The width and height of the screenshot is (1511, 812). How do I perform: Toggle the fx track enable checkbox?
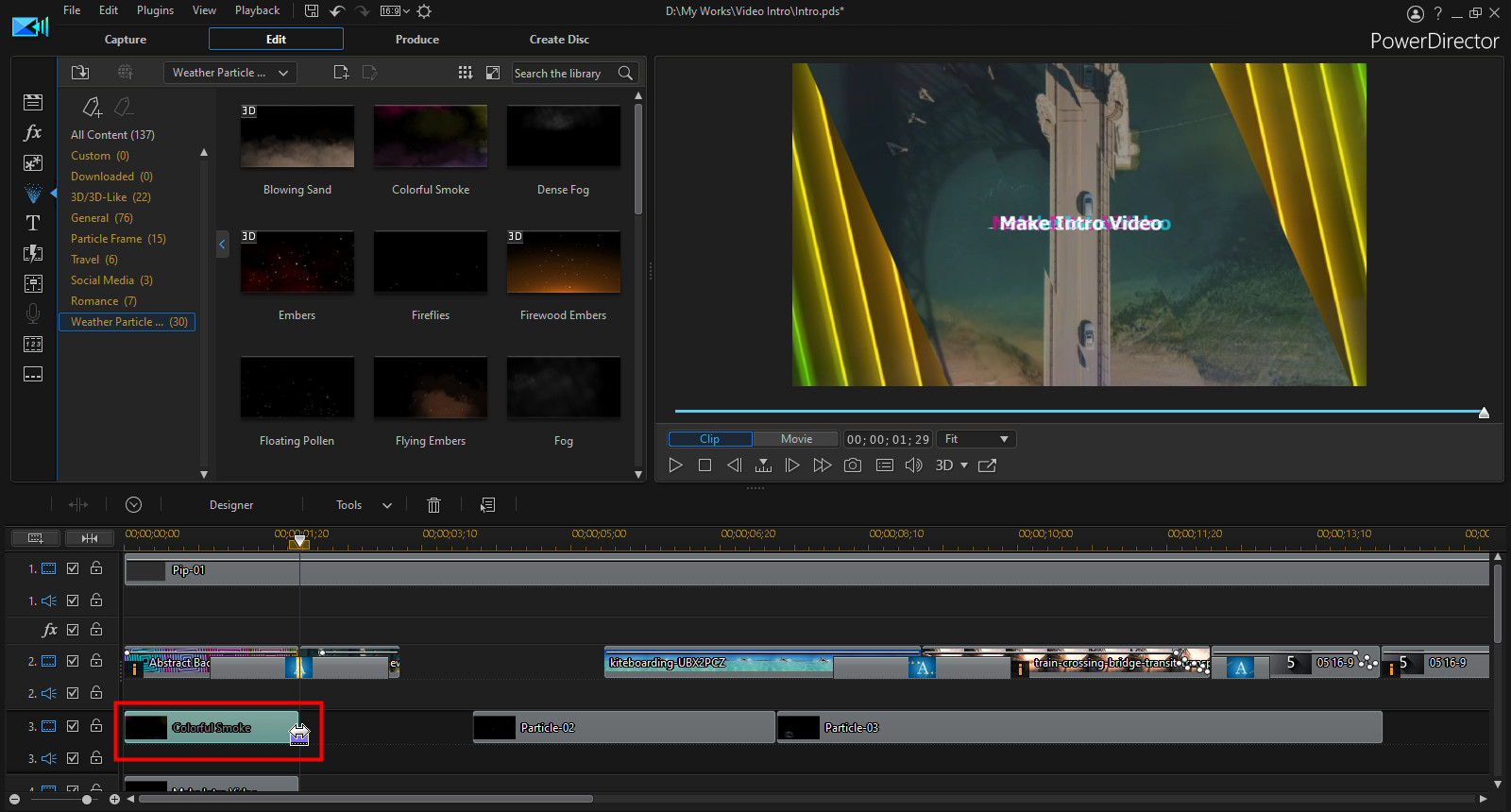click(x=73, y=630)
